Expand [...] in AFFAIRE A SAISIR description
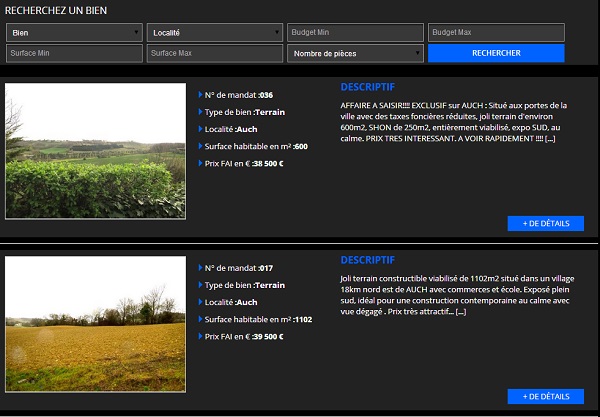Image resolution: width=600 pixels, height=417 pixels. pos(550,139)
